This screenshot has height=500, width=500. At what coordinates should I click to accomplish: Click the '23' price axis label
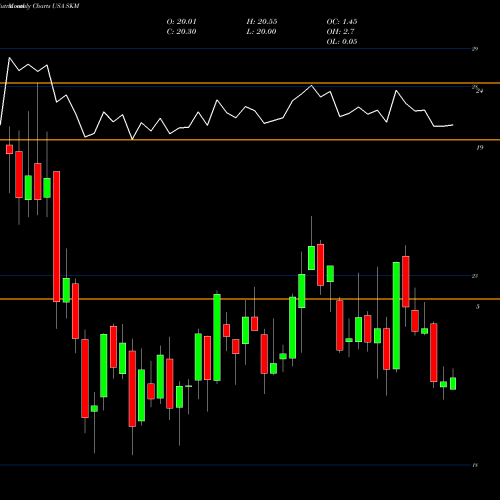[x=475, y=276]
